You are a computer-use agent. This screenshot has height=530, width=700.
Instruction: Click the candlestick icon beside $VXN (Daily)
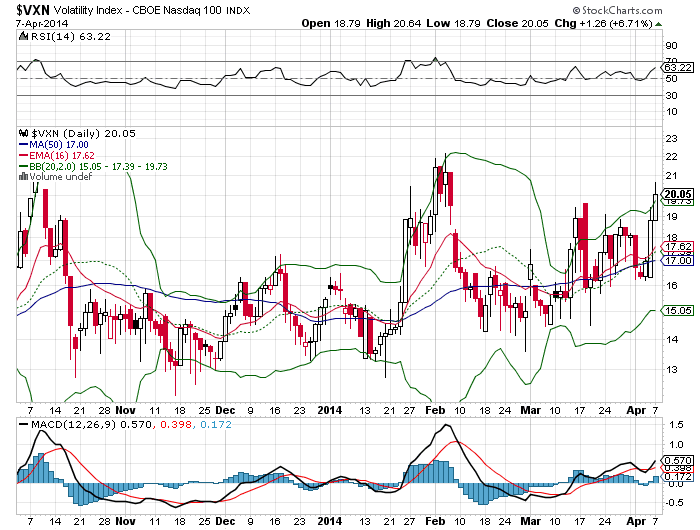click(24, 133)
